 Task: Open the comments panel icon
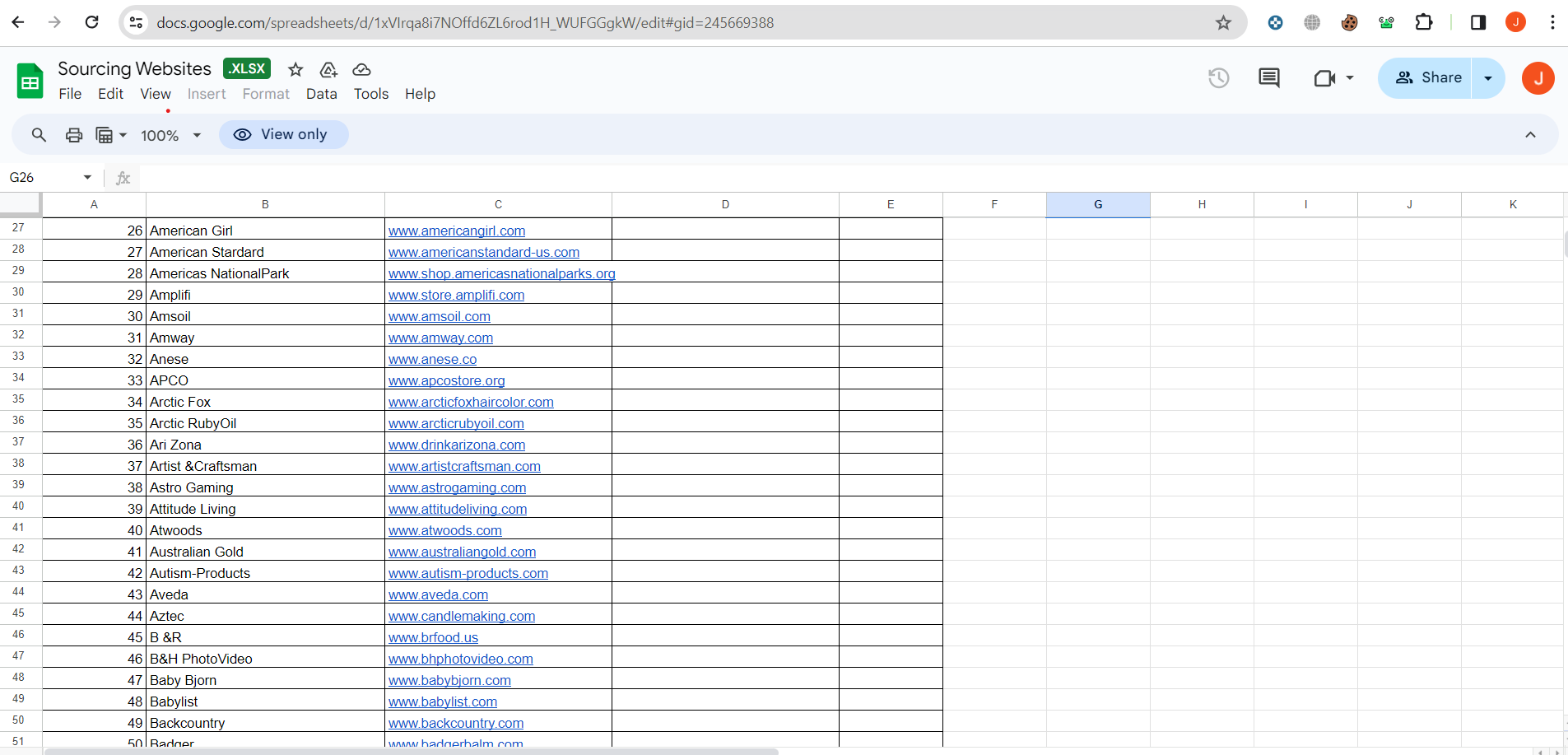(1268, 78)
